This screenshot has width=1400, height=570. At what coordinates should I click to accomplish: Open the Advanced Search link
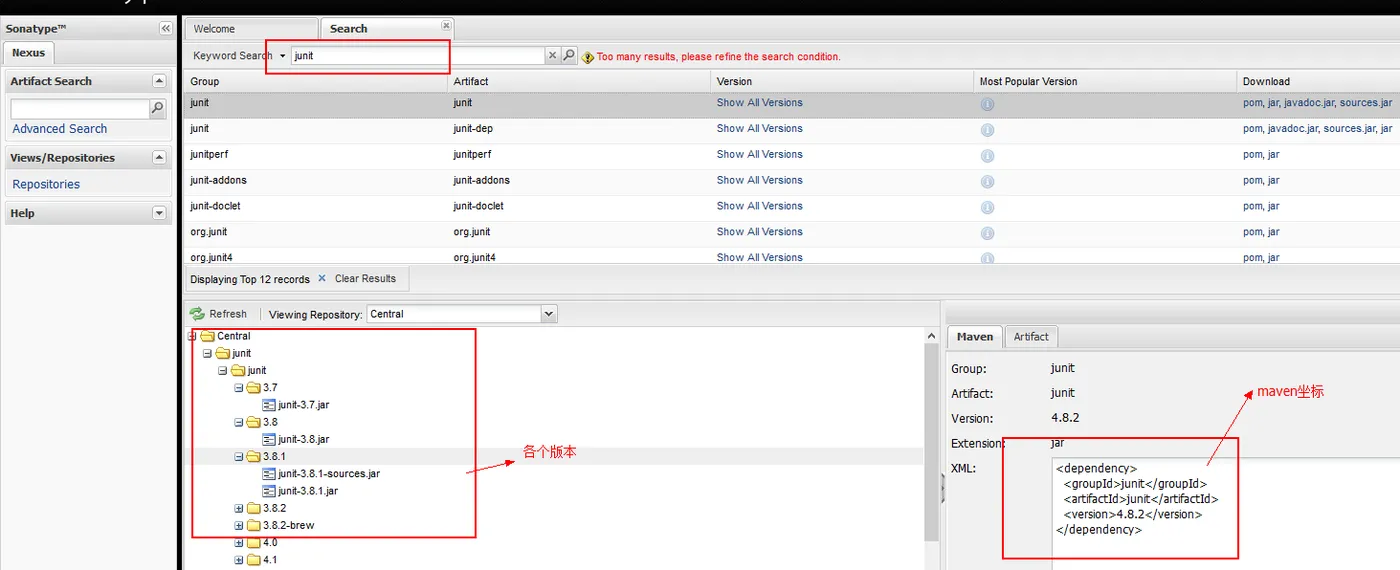coord(60,129)
